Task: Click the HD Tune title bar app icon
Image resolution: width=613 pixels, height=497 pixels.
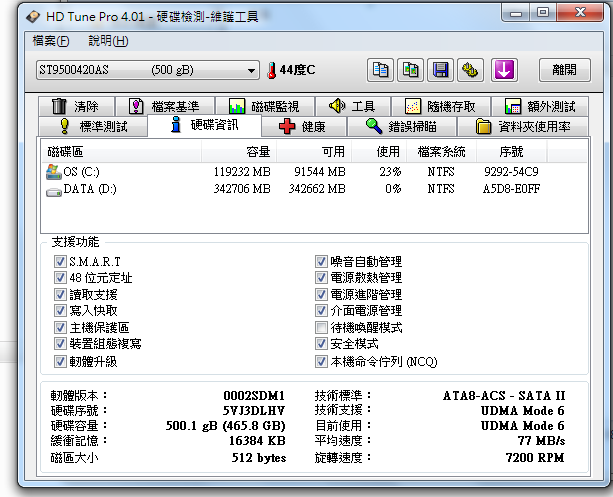Action: point(33,16)
